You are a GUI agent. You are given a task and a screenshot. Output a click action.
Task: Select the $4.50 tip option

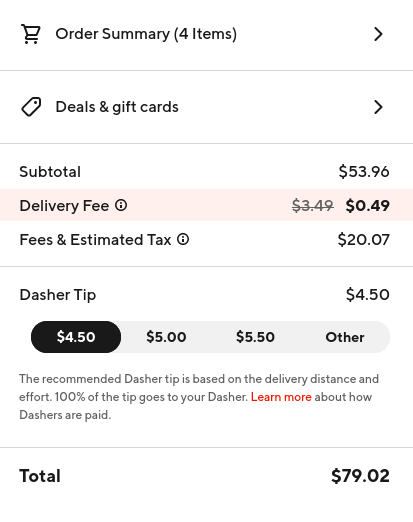(x=76, y=337)
